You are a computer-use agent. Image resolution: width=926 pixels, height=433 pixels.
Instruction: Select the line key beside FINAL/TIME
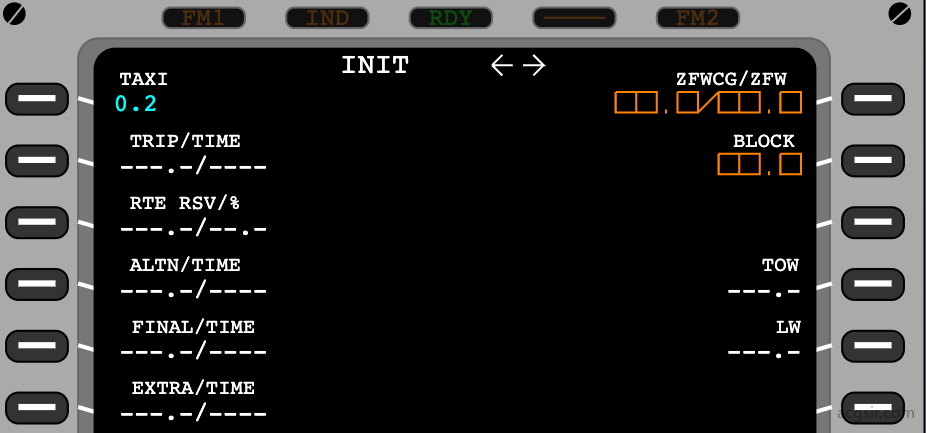tap(37, 346)
